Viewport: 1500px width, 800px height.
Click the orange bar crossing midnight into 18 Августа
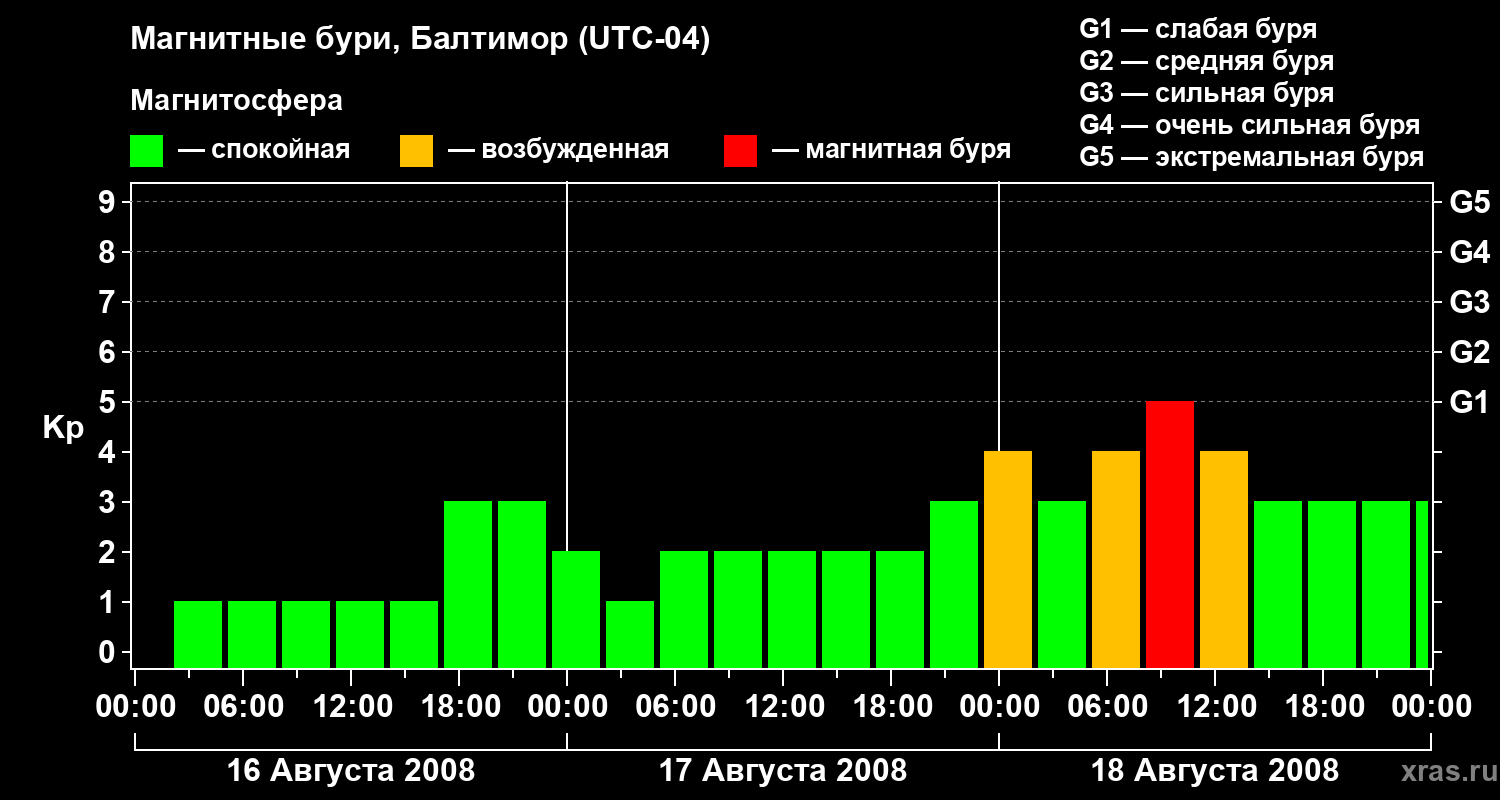[x=1008, y=559]
